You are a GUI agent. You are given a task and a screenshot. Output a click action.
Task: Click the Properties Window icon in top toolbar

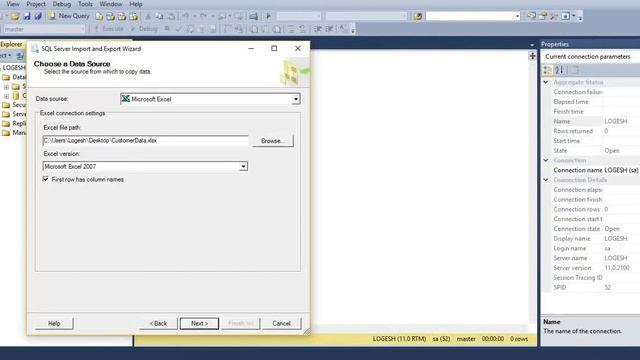tap(542, 16)
